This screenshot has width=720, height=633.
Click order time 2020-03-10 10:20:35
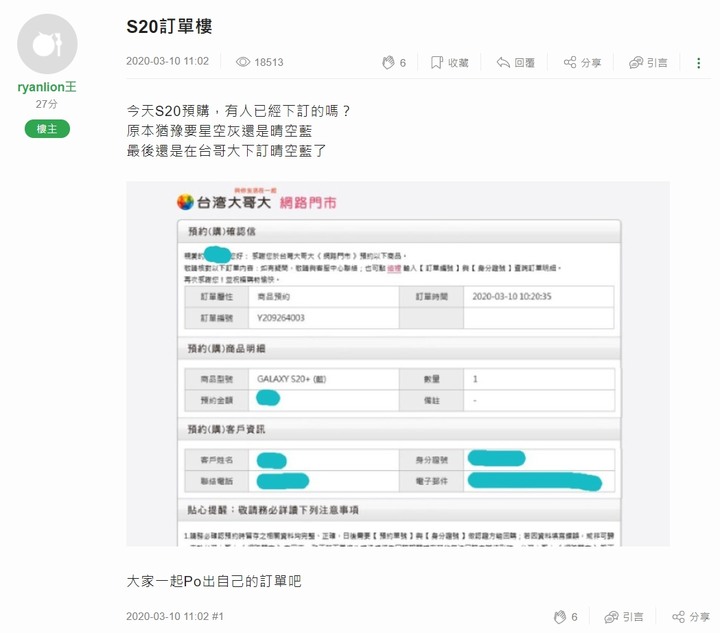[512, 297]
